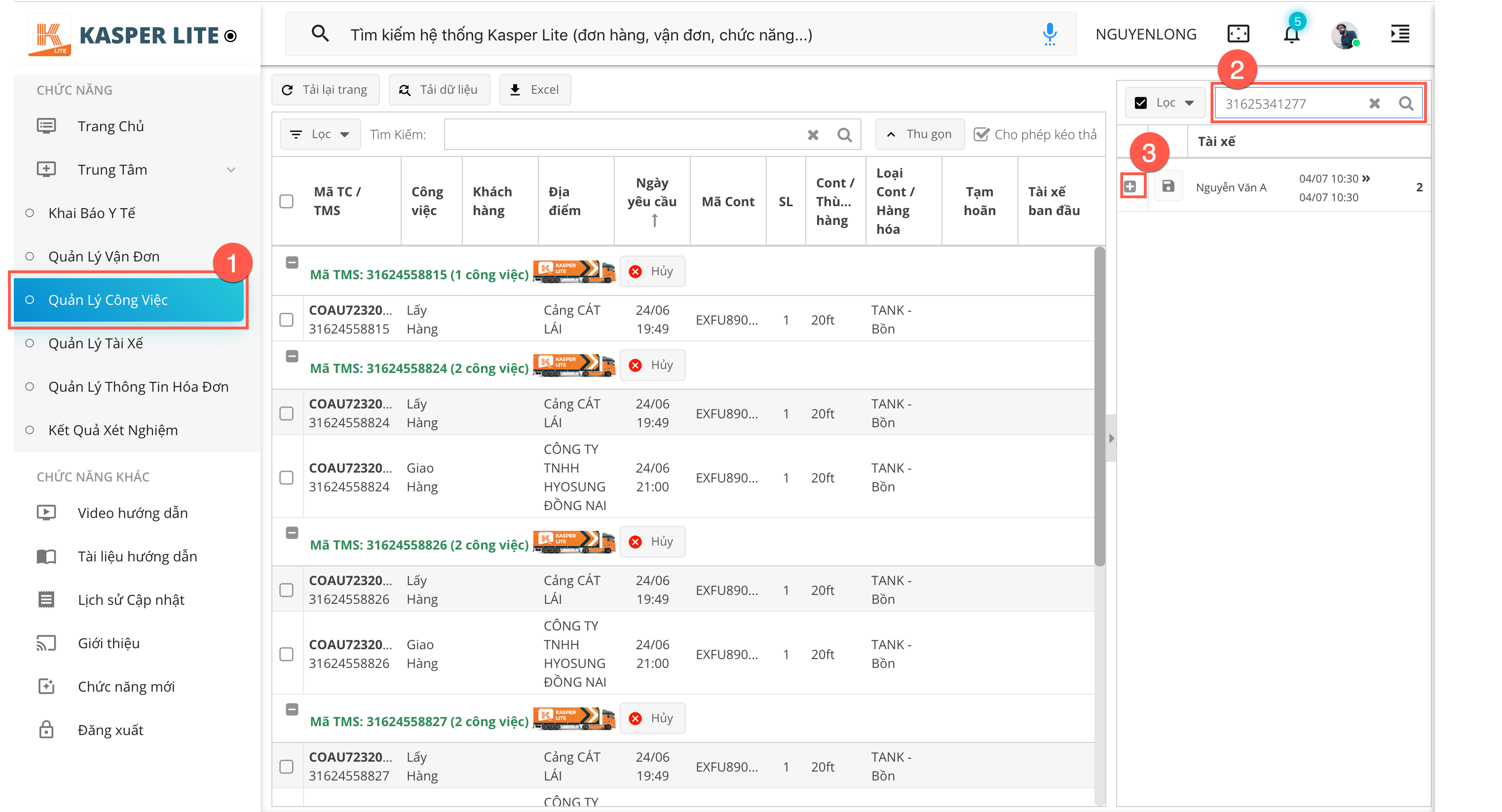
Task: Click the plus icon in driver row
Action: pyautogui.click(x=1130, y=186)
